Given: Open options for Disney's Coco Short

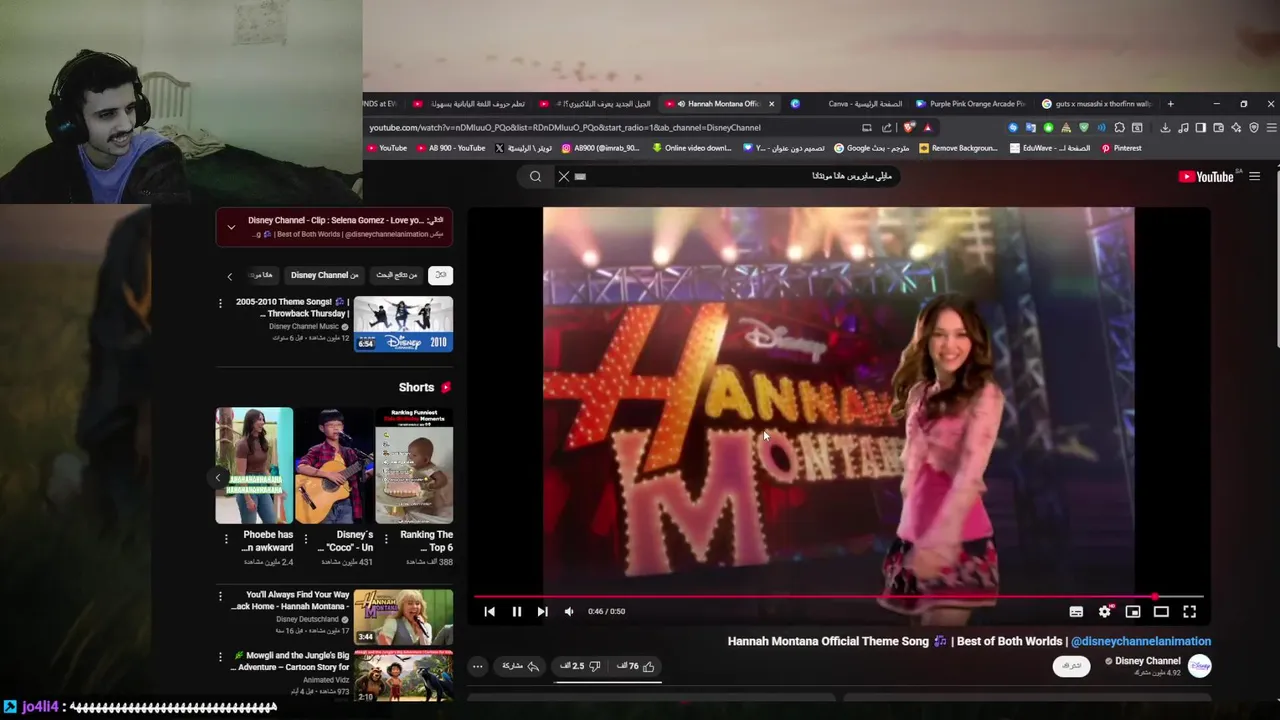Looking at the screenshot, I should tap(308, 540).
